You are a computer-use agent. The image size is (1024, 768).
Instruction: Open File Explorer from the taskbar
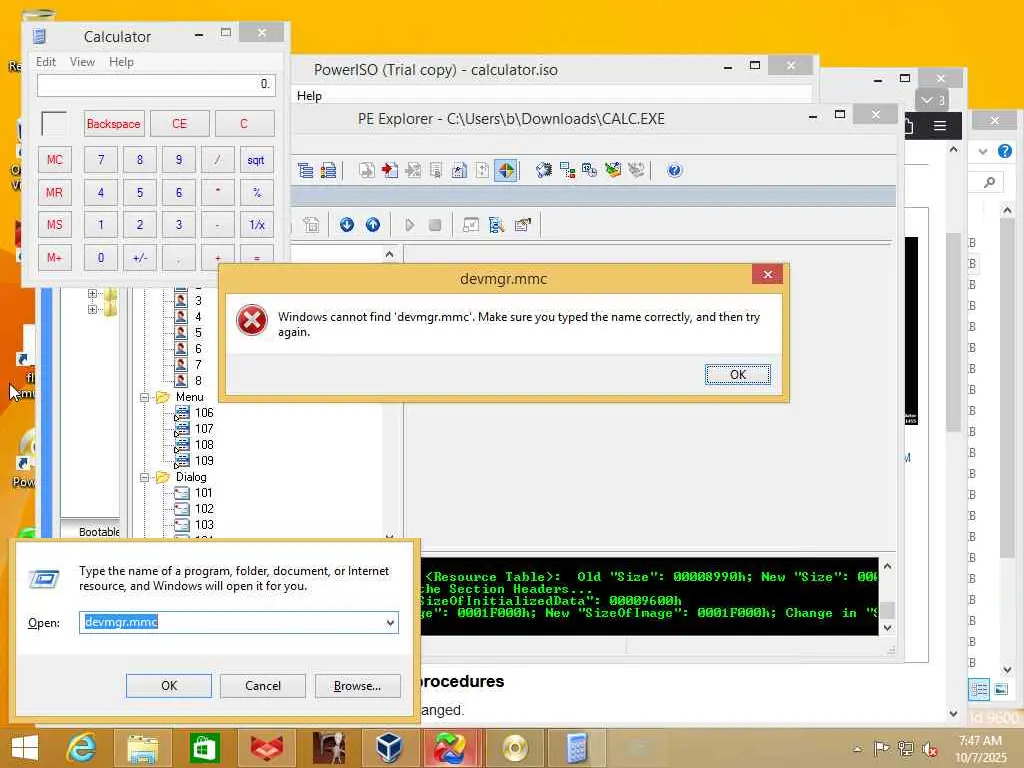click(x=142, y=748)
